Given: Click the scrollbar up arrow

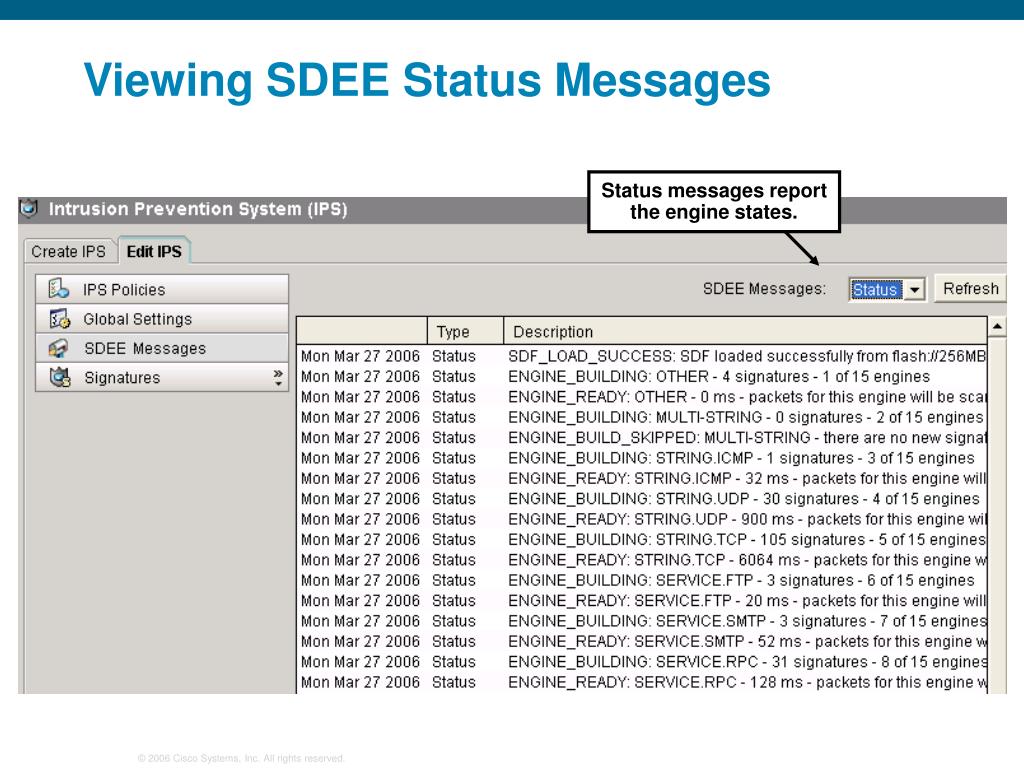Looking at the screenshot, I should (x=997, y=326).
